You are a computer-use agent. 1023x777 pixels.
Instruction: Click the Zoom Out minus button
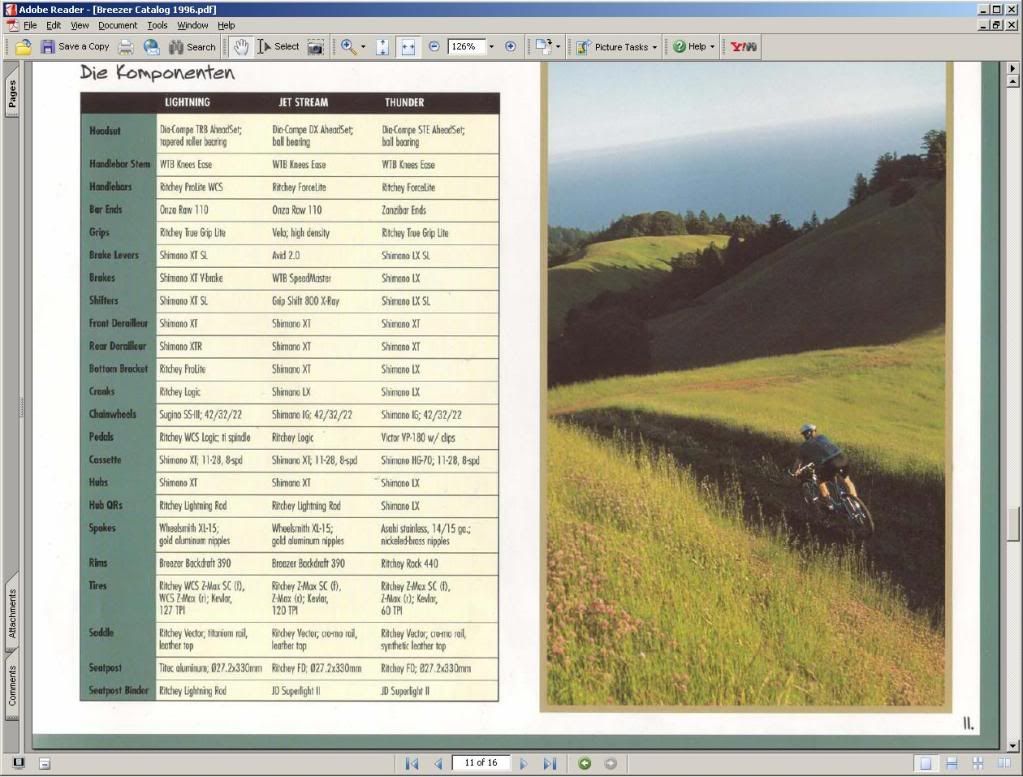coord(434,47)
